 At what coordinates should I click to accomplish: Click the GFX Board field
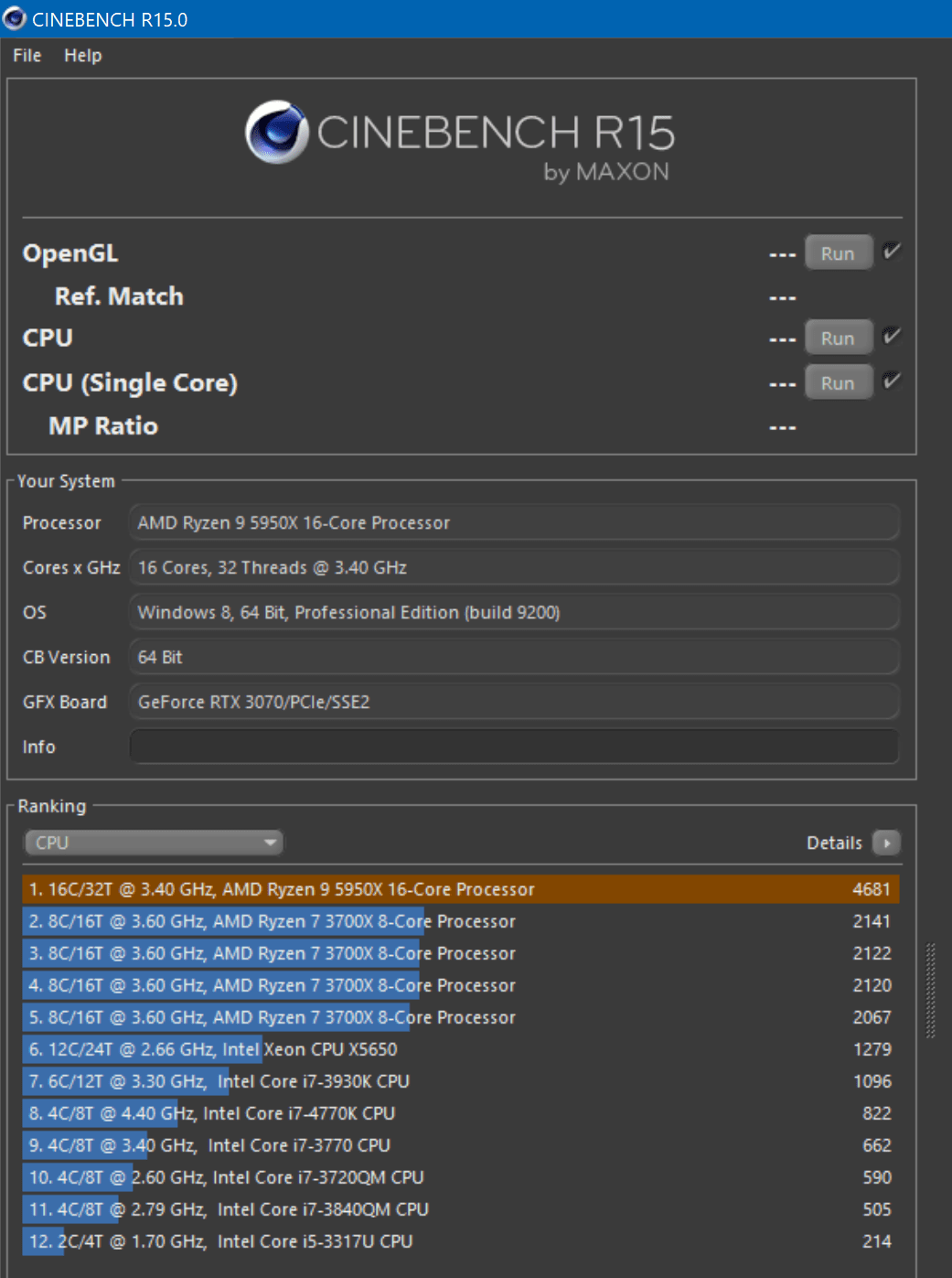(x=514, y=703)
